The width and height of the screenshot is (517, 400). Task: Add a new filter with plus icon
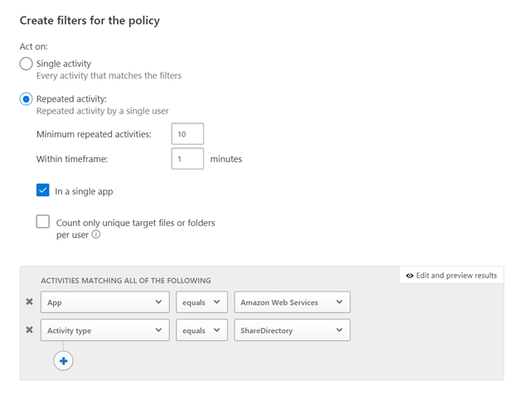63,361
